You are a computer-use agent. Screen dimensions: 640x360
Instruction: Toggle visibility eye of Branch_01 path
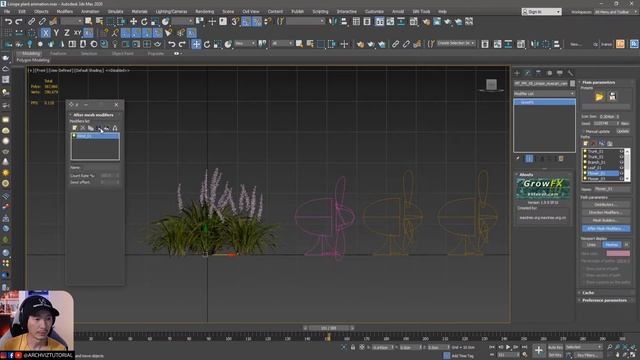click(621, 162)
